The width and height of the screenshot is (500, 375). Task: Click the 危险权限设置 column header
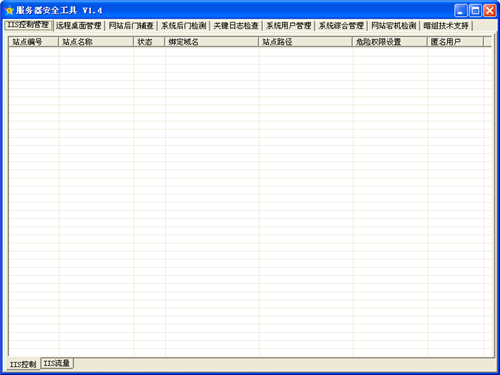pyautogui.click(x=390, y=42)
